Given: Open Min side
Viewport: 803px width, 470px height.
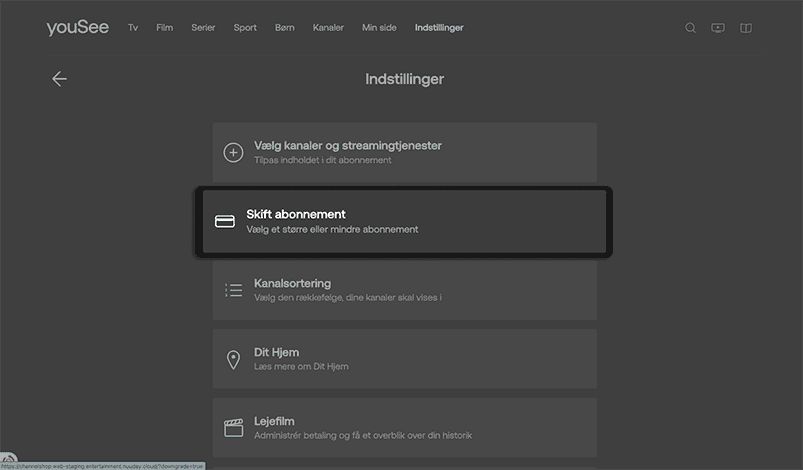Looking at the screenshot, I should [379, 28].
